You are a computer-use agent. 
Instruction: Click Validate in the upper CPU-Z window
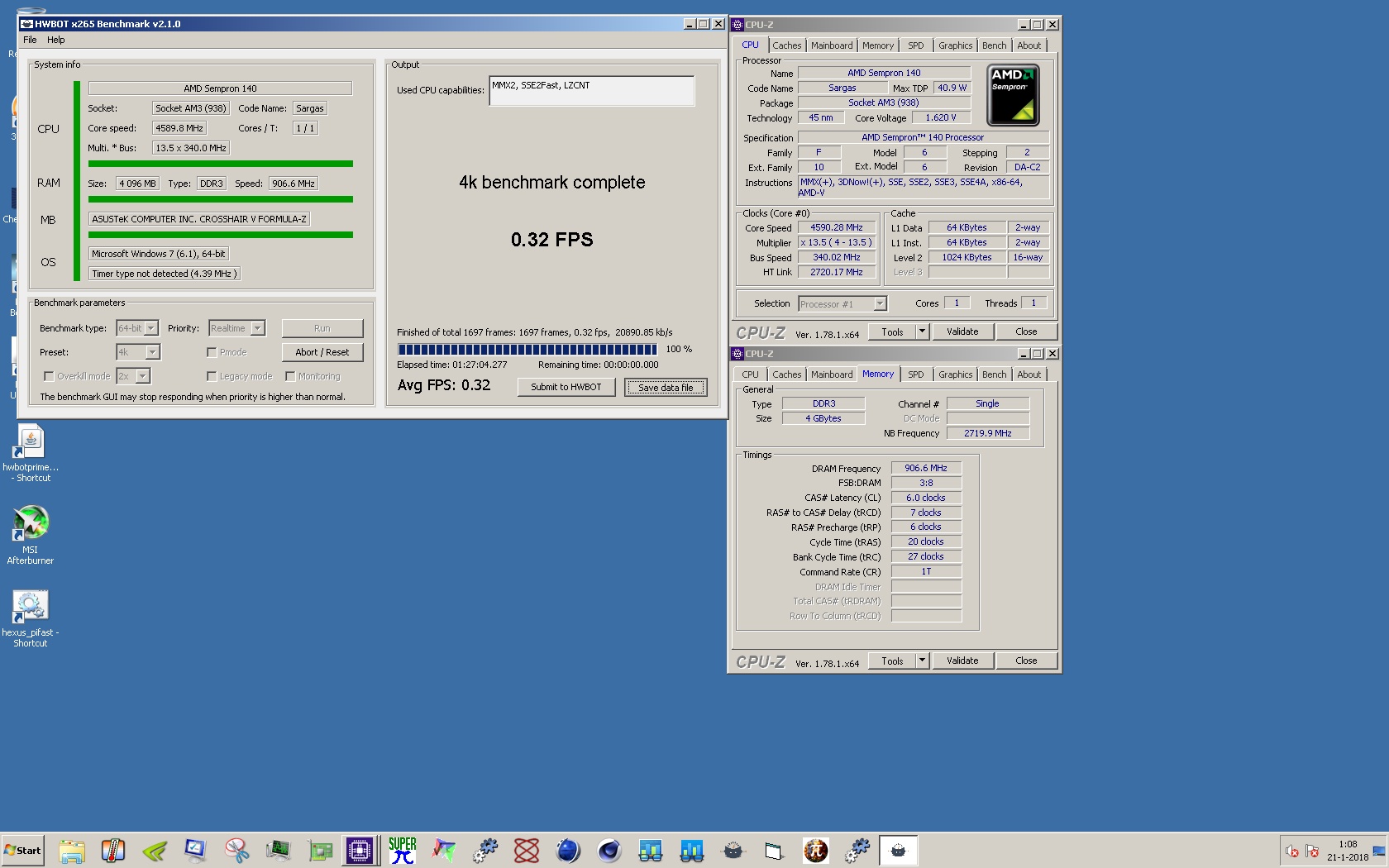[x=962, y=331]
